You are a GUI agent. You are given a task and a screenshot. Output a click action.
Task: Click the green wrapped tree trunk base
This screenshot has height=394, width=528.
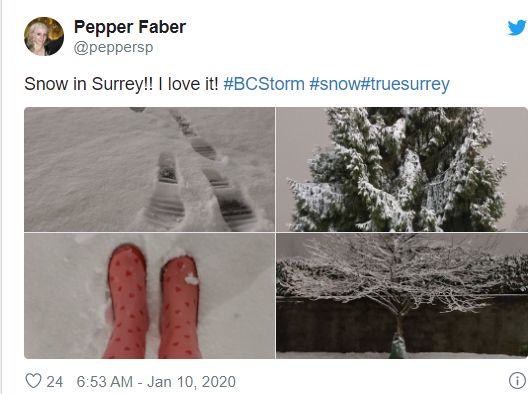398,346
